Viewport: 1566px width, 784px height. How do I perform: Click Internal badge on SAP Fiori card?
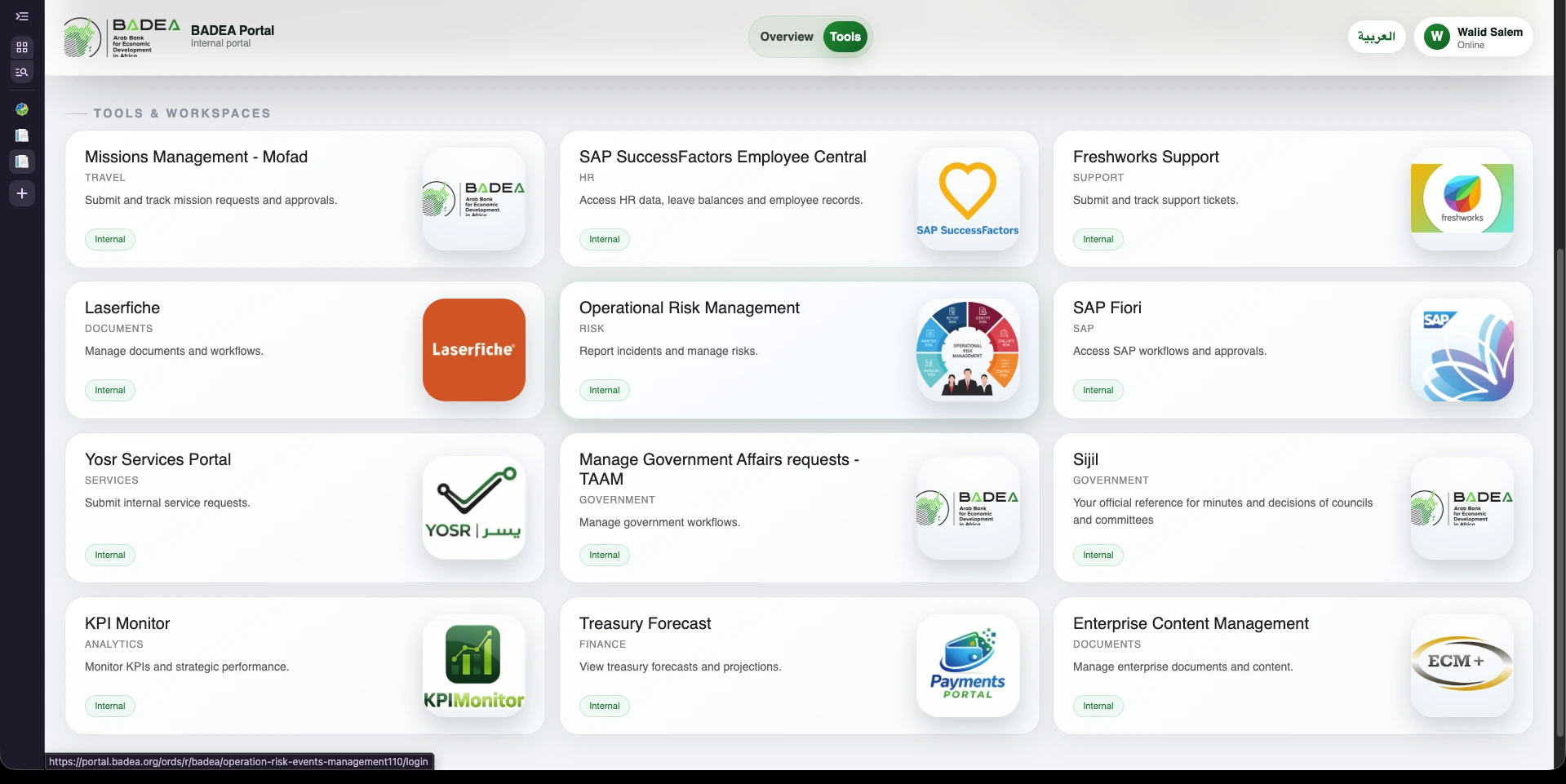(x=1098, y=390)
